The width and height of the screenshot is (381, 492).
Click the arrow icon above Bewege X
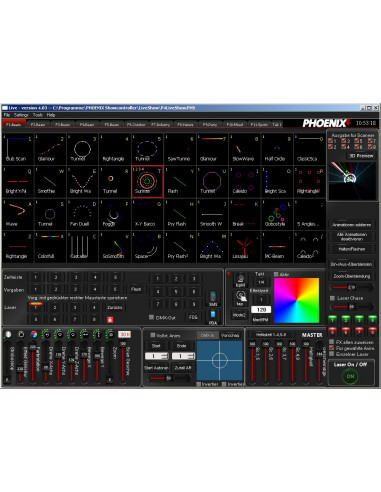point(85,334)
